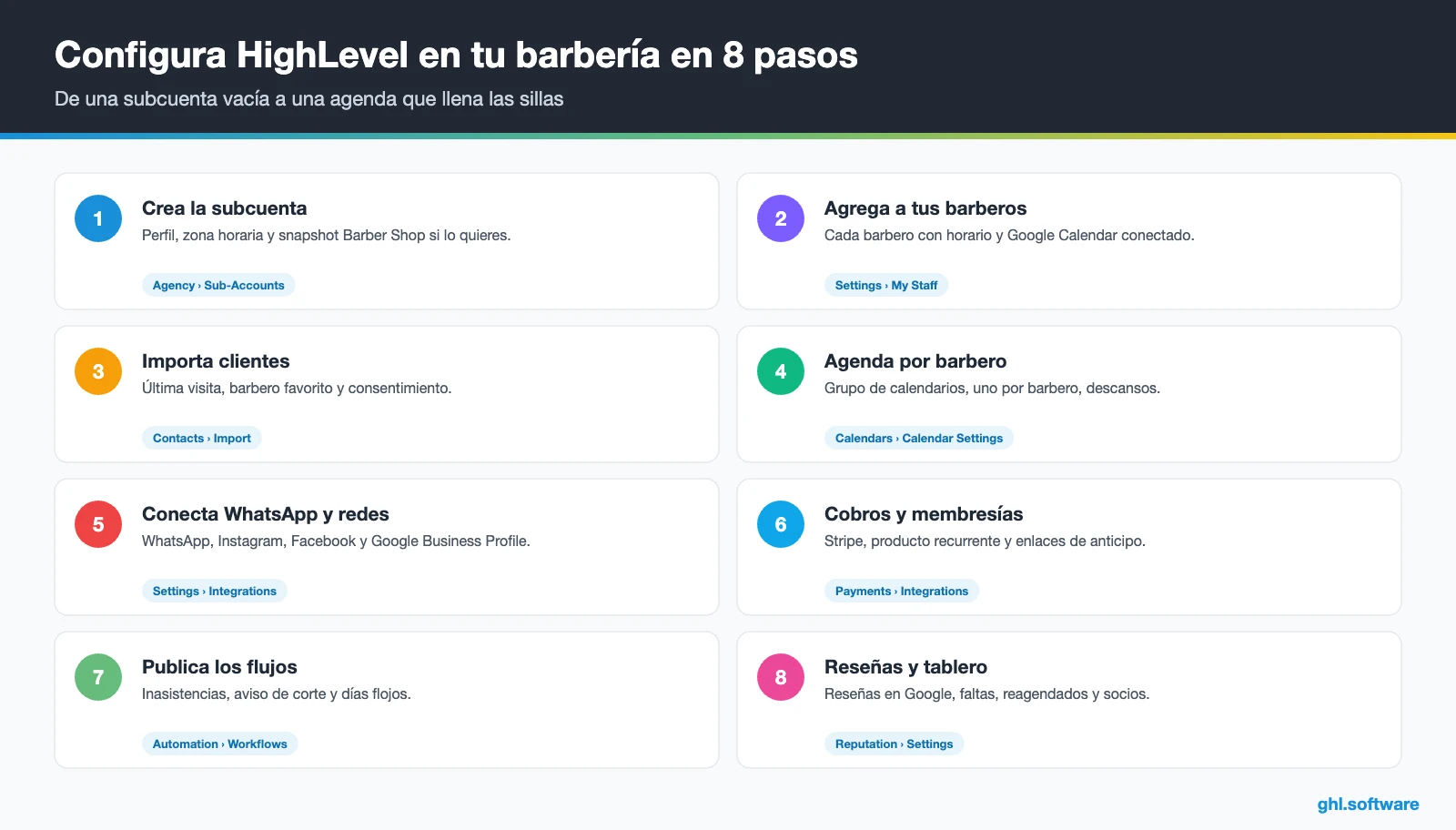
Task: Click the 'Perfil, zona horaria y snapshot' description
Action: (x=327, y=236)
